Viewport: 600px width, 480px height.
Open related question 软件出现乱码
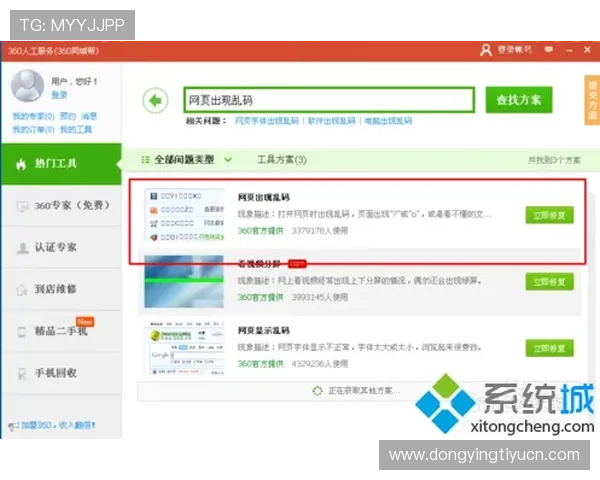click(x=332, y=121)
